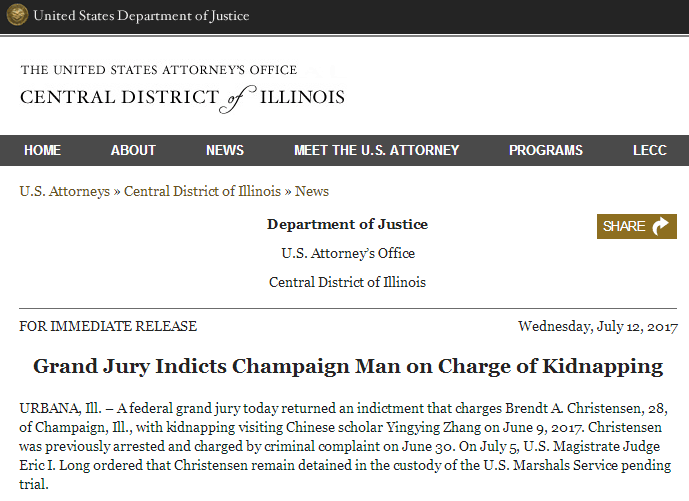Click the Grand Jury Indicts headline
This screenshot has width=689, height=501.
(348, 366)
